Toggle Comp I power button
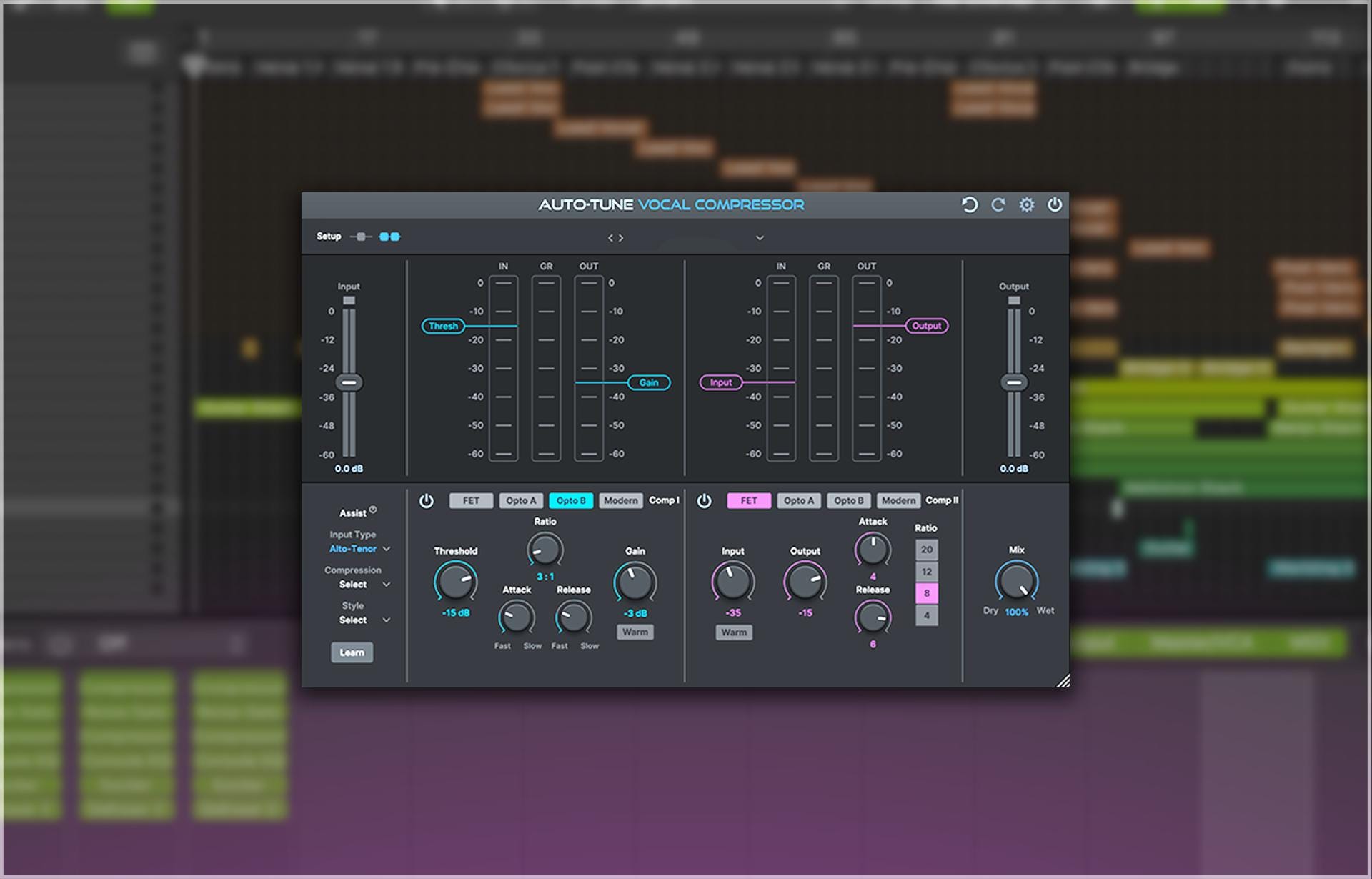This screenshot has height=879, width=1372. [x=427, y=501]
